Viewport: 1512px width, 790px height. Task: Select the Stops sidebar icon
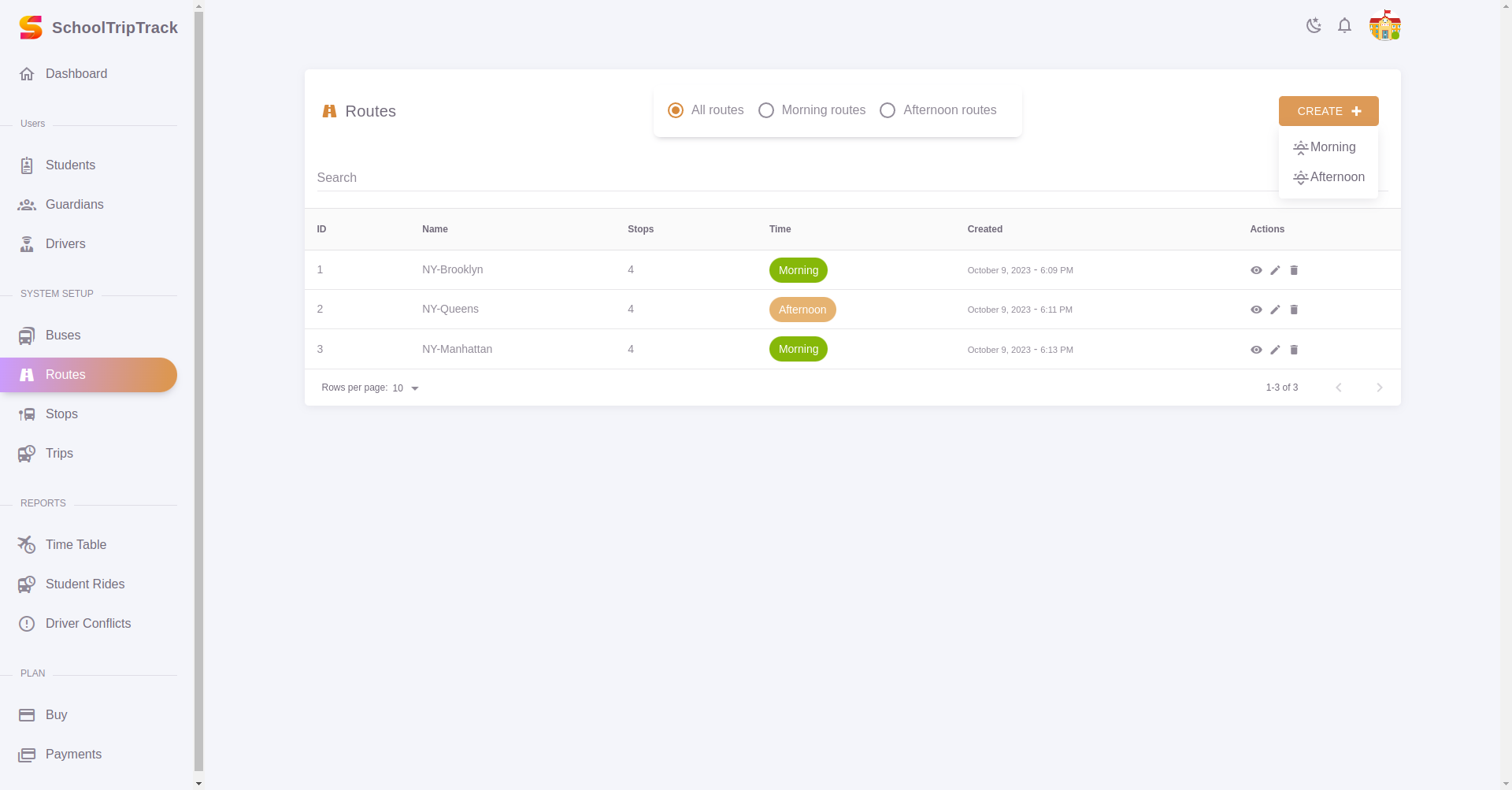tap(27, 414)
